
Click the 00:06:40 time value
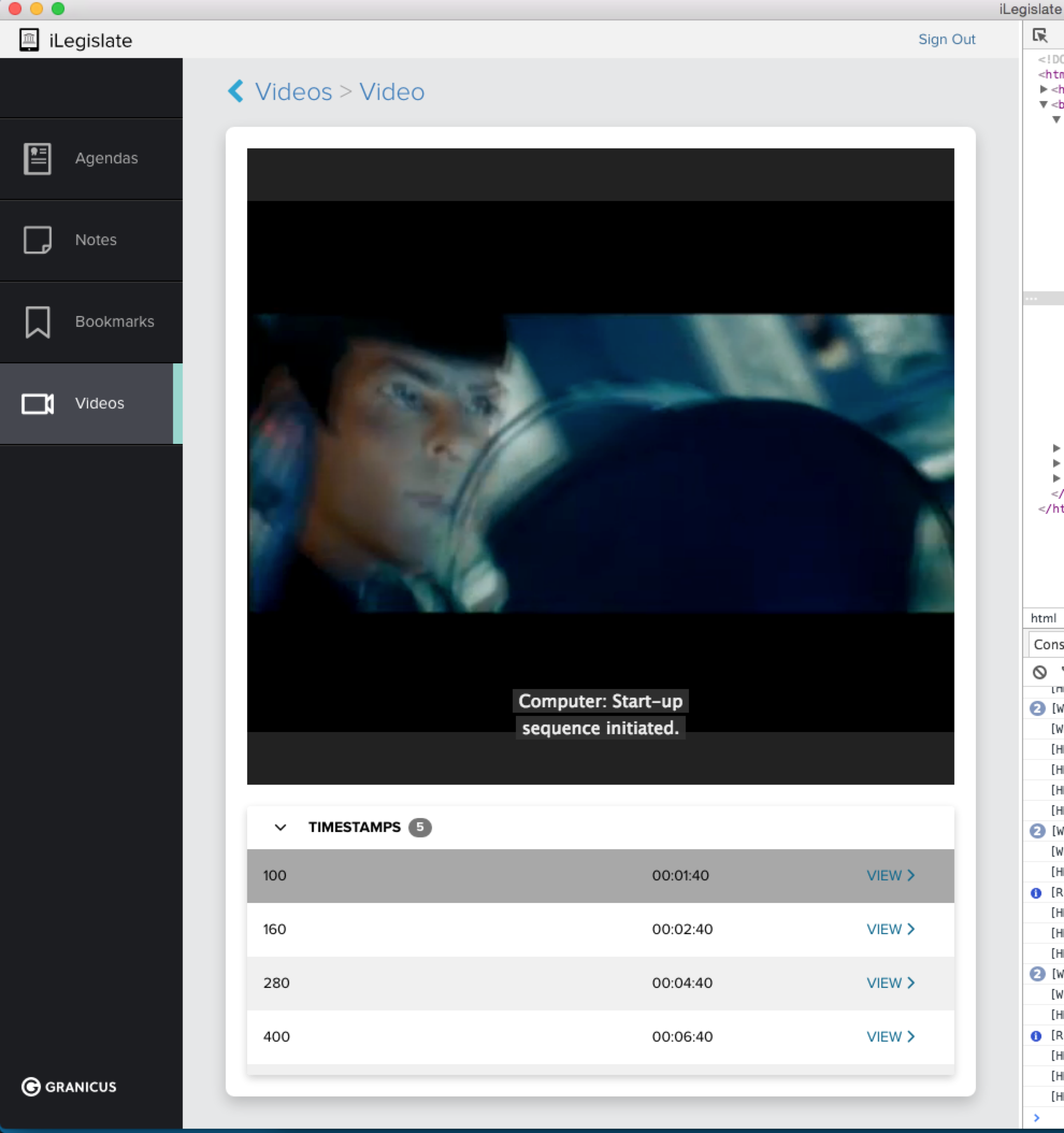[682, 1036]
